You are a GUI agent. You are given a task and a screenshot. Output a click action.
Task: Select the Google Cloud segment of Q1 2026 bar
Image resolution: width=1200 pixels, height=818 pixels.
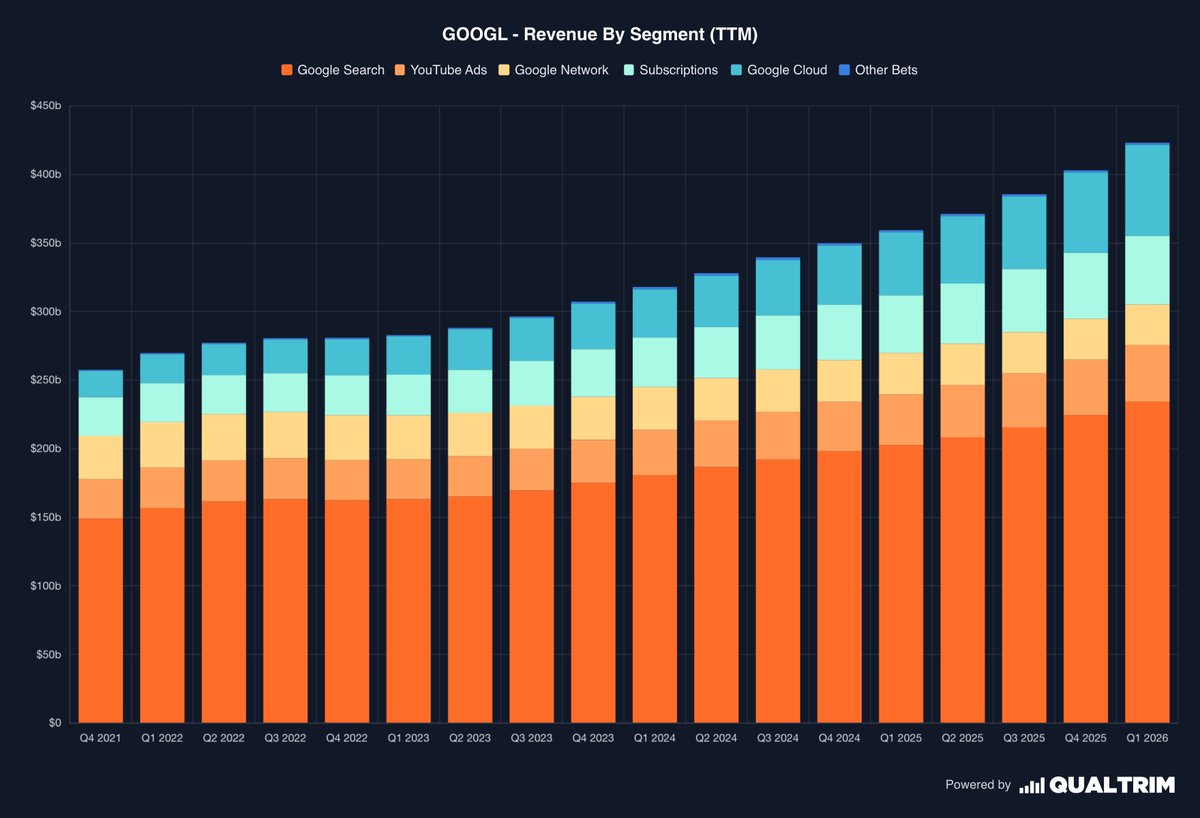pyautogui.click(x=1147, y=191)
